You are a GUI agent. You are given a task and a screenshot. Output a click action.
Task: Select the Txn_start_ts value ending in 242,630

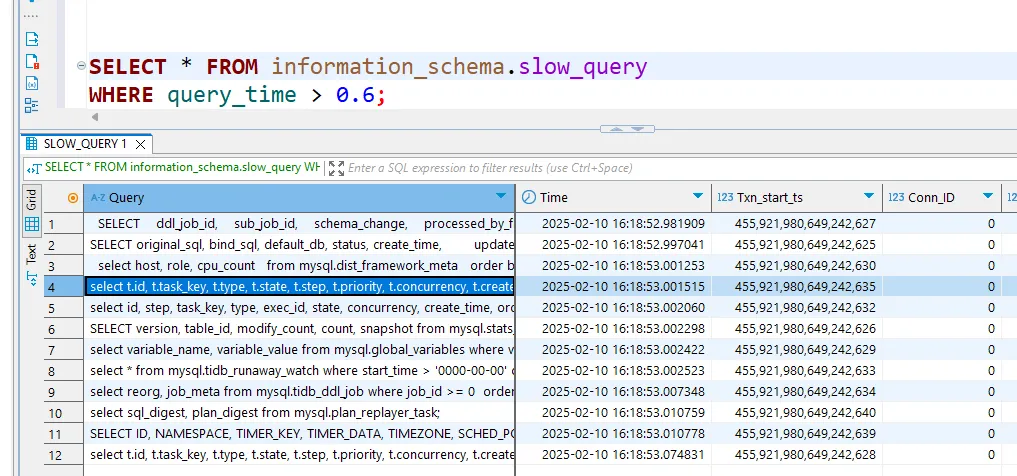[796, 266]
